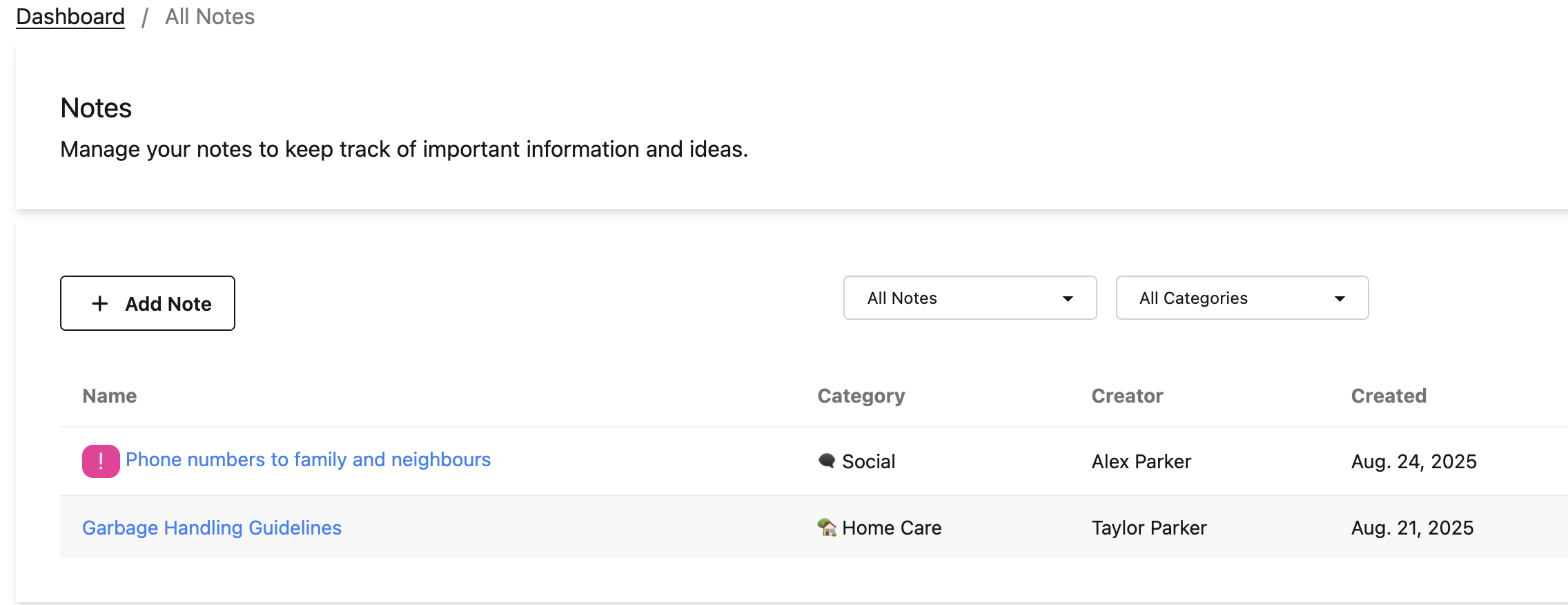
Task: Click the Name column header
Action: 110,396
